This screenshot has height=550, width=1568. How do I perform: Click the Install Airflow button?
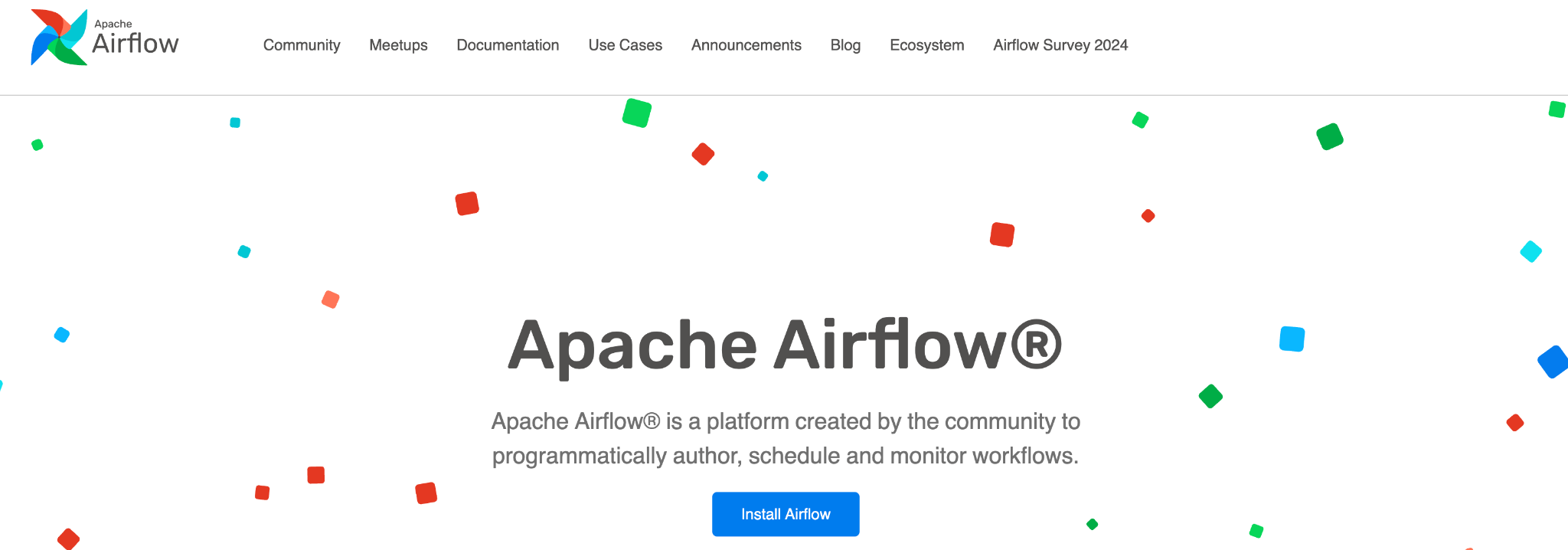pos(786,514)
